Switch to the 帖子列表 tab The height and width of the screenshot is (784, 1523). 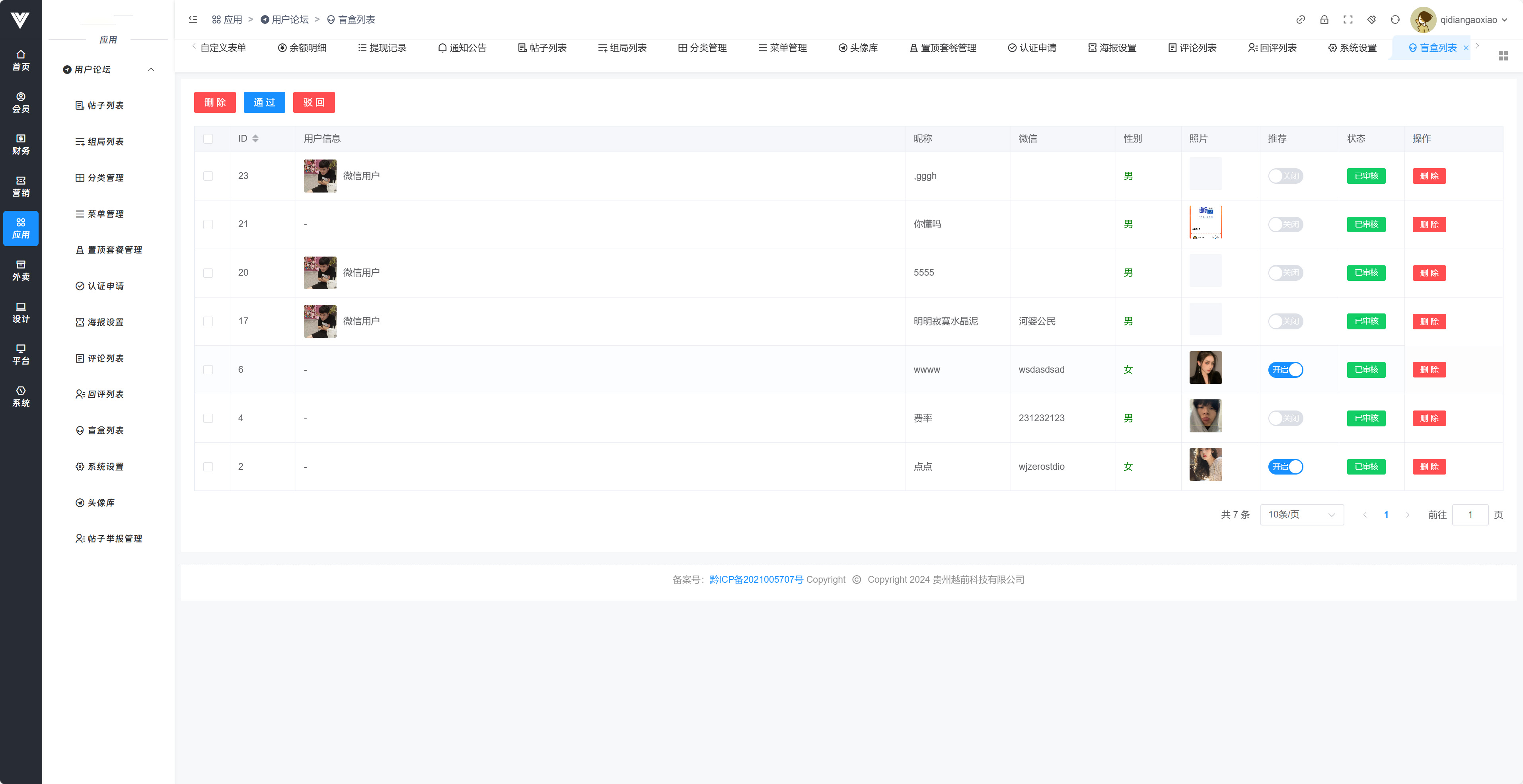[542, 48]
